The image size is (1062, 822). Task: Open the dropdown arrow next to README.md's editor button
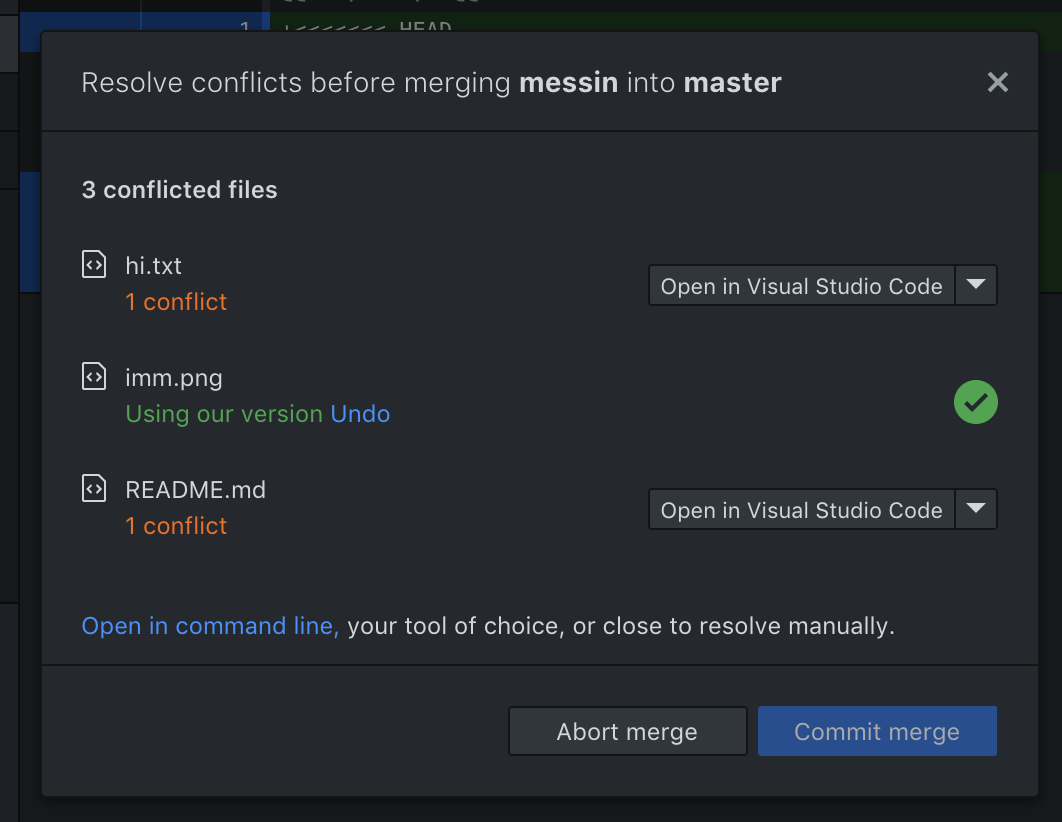[x=976, y=509]
